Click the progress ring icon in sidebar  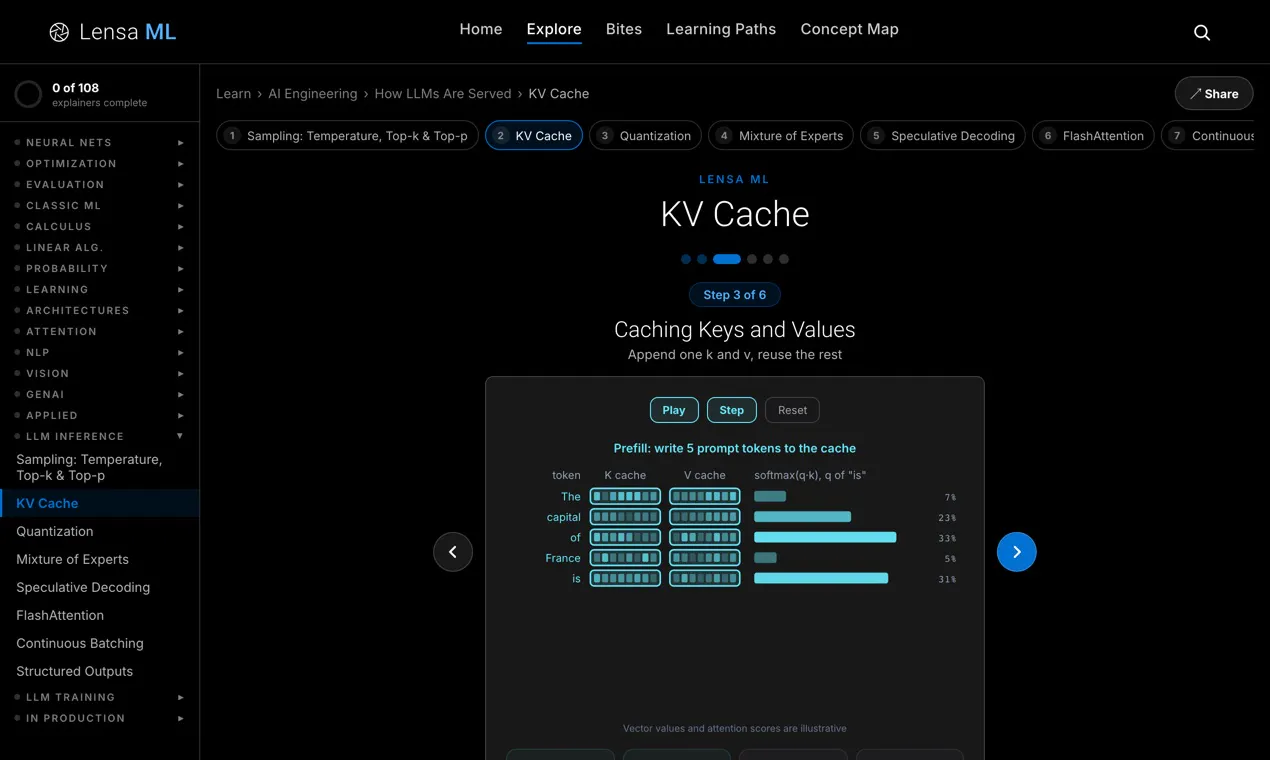pos(28,95)
